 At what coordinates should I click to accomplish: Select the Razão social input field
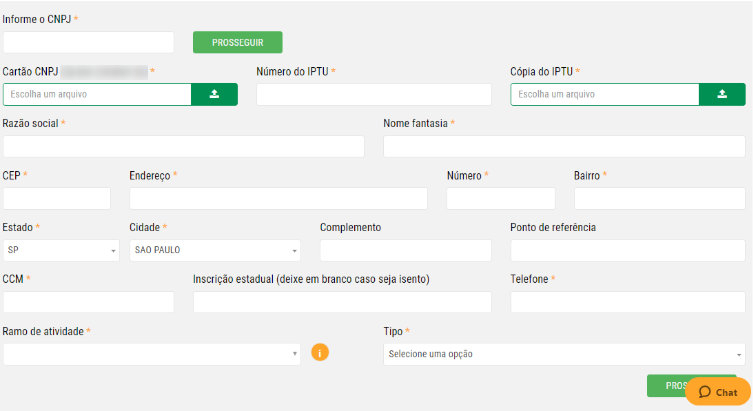184,146
